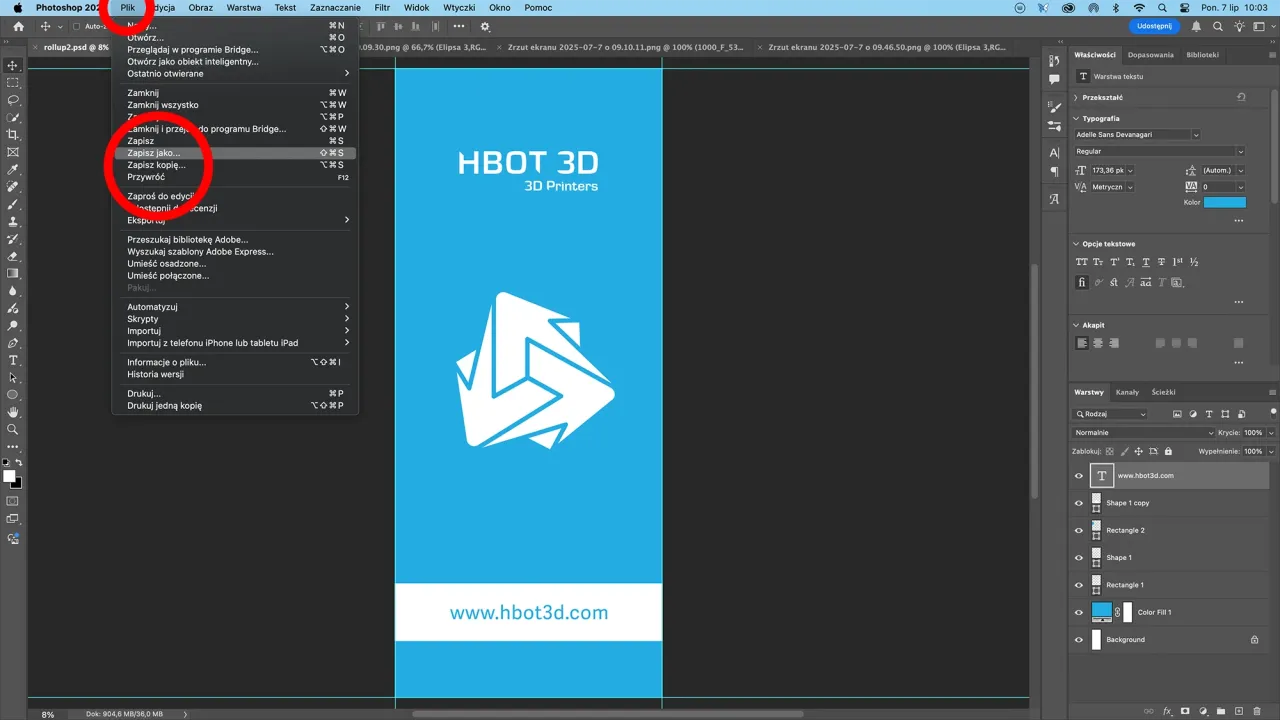The width and height of the screenshot is (1280, 720).
Task: Click the text Kolor swatch
Action: (x=1225, y=202)
